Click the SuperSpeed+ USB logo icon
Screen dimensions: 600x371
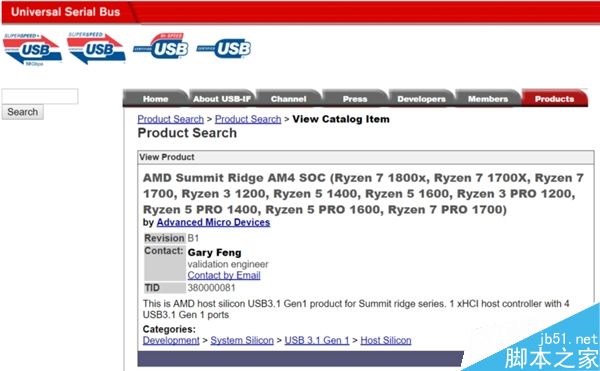pyautogui.click(x=32, y=49)
